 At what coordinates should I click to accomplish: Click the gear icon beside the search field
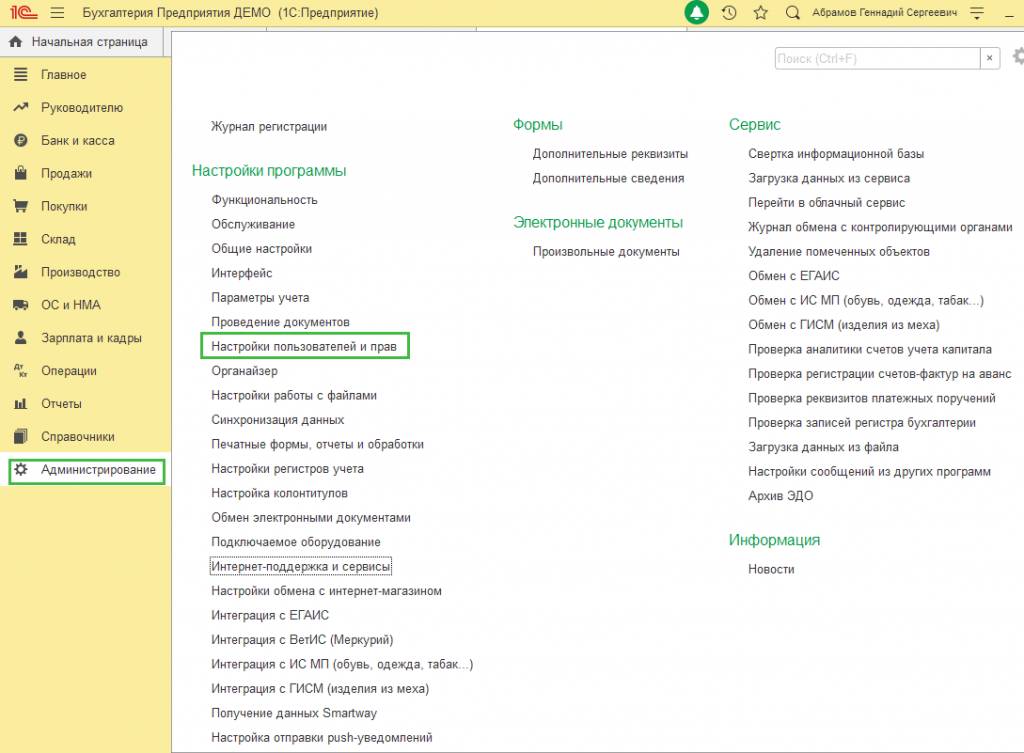tap(1018, 57)
